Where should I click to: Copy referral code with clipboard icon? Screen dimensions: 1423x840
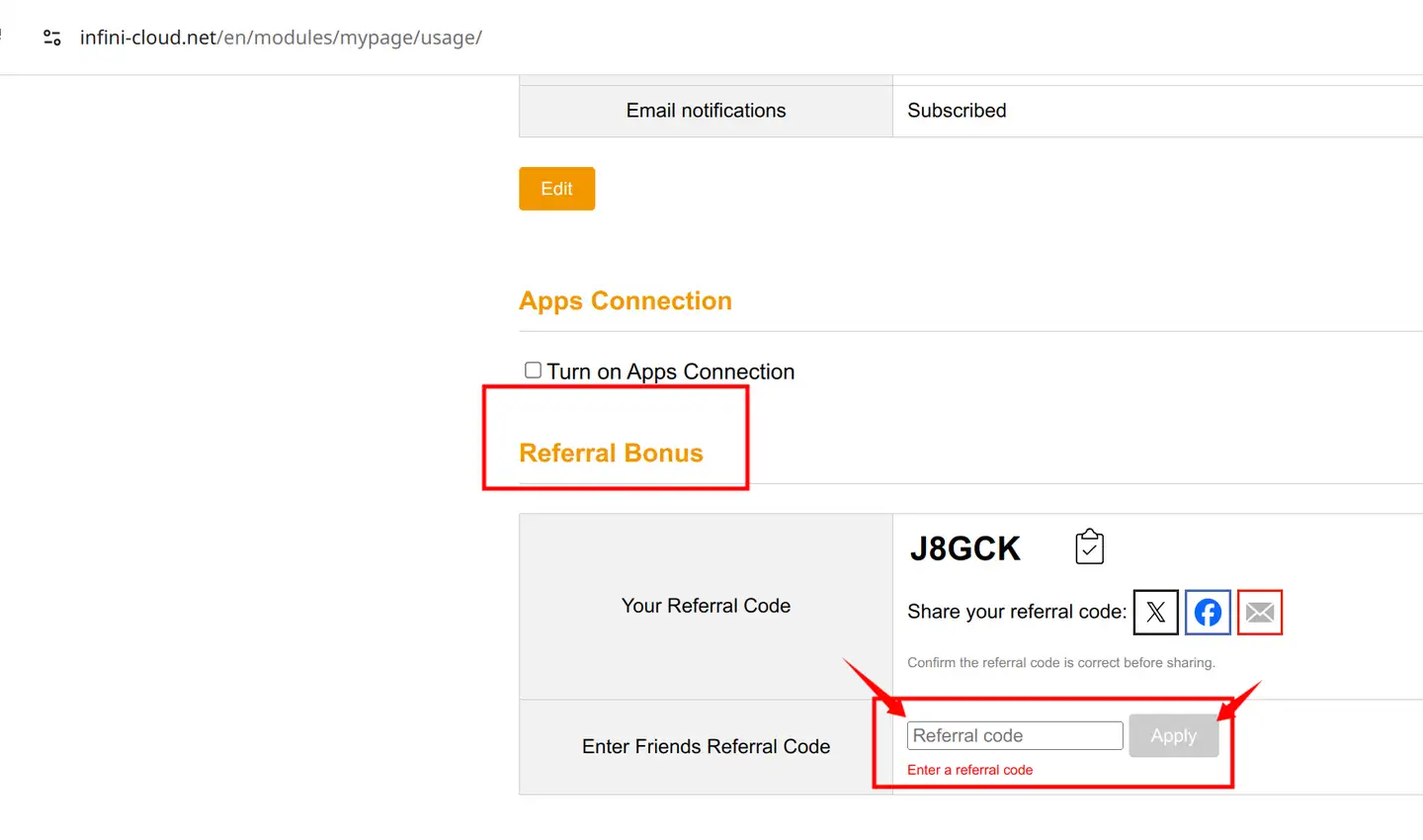click(x=1089, y=546)
